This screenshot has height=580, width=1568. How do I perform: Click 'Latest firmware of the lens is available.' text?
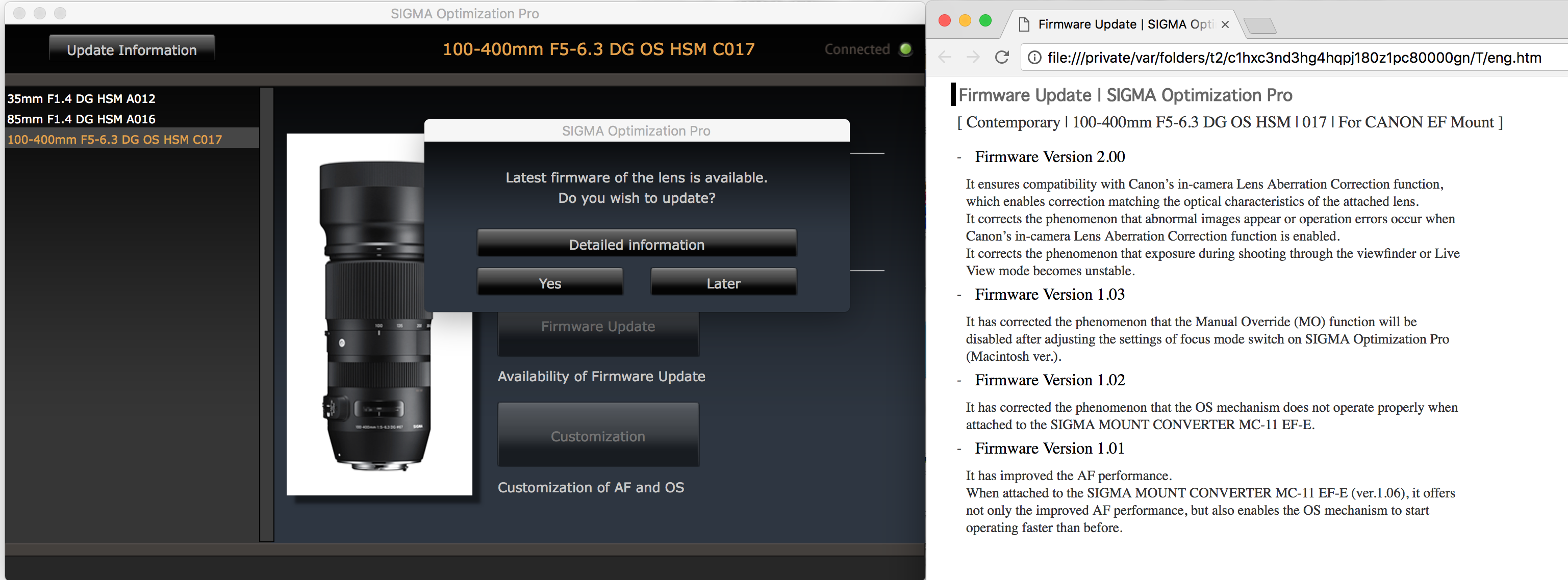pos(636,177)
